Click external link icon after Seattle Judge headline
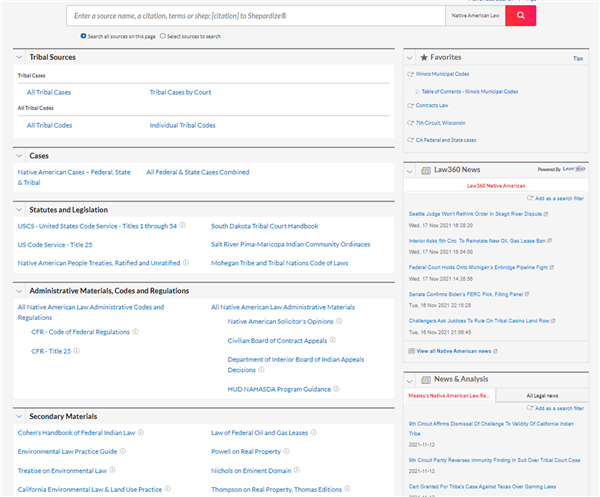This screenshot has width=600, height=497. click(x=546, y=214)
